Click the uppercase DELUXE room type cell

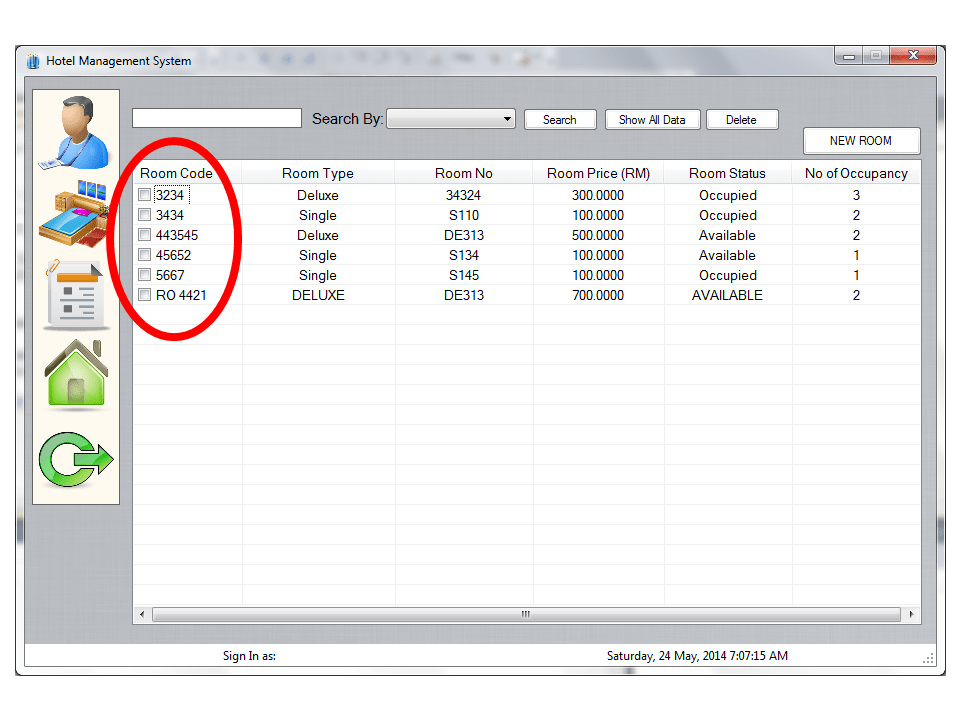(x=318, y=295)
